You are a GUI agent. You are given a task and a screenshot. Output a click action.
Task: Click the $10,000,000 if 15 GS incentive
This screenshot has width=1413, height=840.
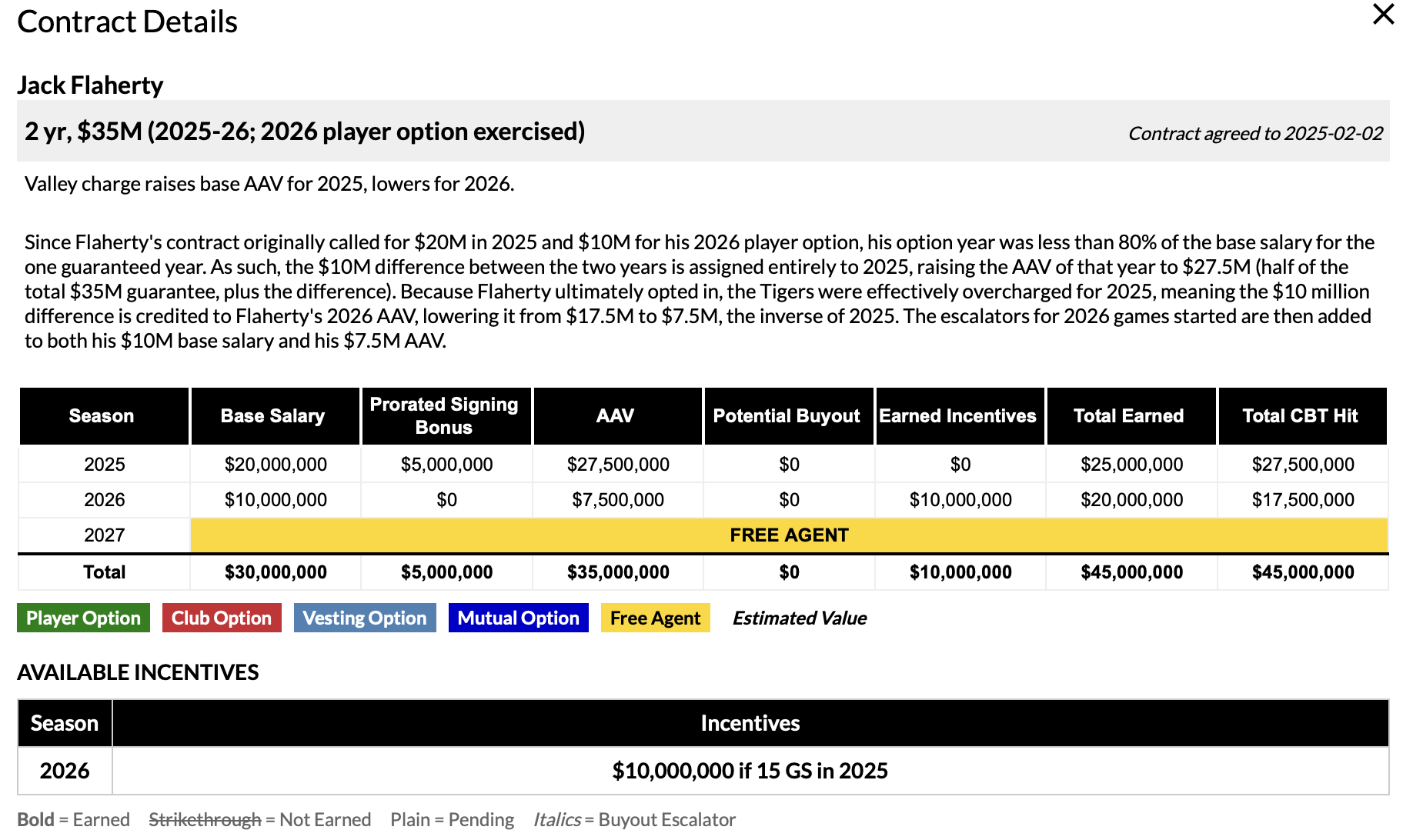point(750,771)
